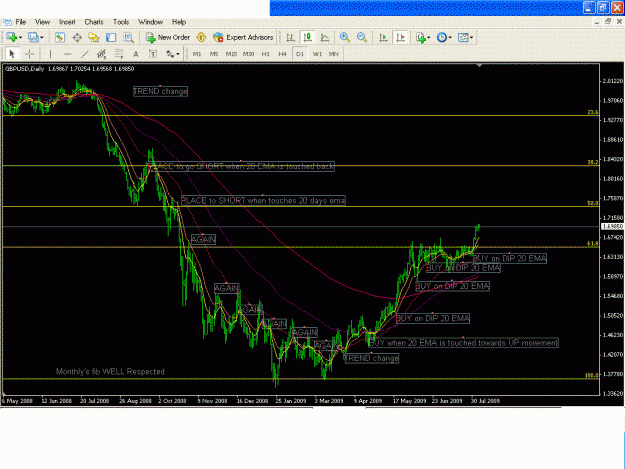Select the Text tool A icon
Viewport: 625px width, 469px height.
click(x=136, y=54)
